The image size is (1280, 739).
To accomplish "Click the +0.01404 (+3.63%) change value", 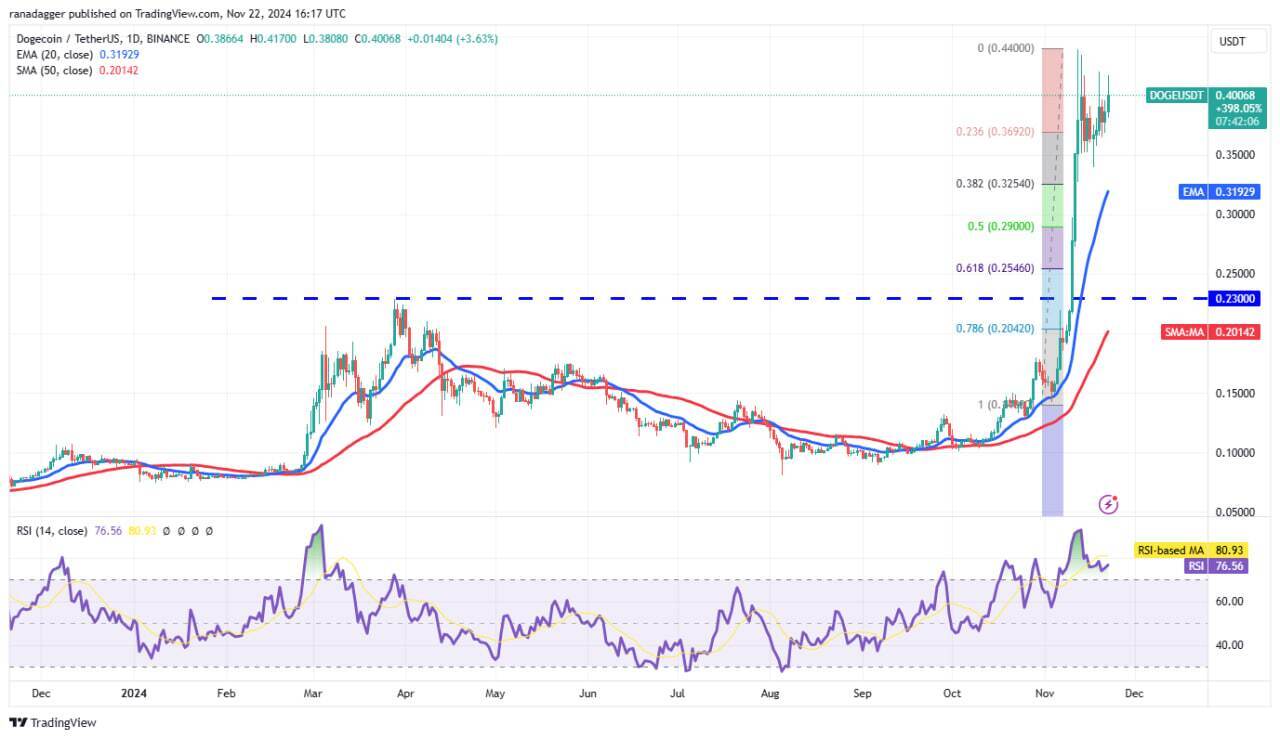I will coord(452,39).
